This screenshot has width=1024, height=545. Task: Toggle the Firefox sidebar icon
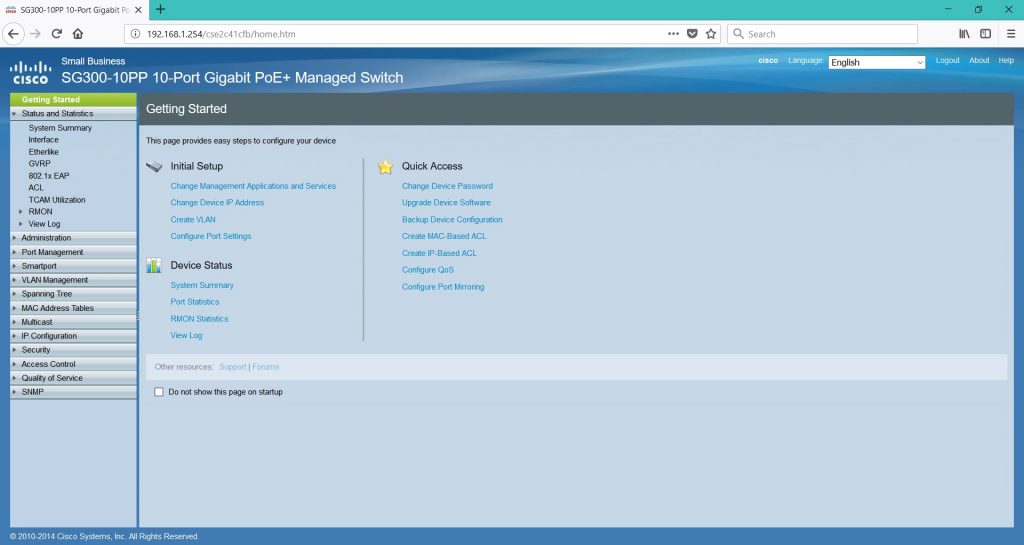(985, 34)
